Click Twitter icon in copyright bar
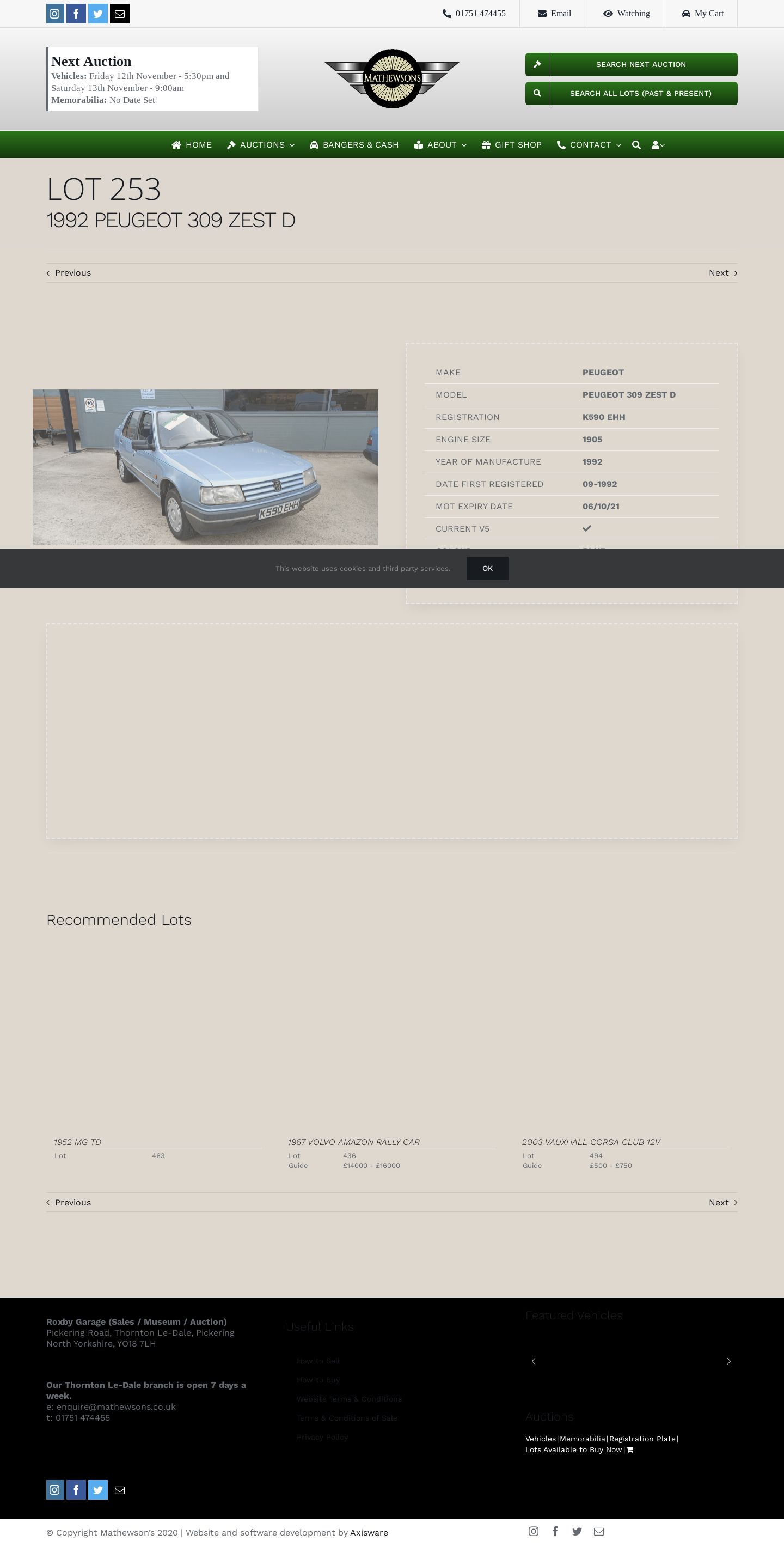The image size is (784, 1547). coord(577,1531)
